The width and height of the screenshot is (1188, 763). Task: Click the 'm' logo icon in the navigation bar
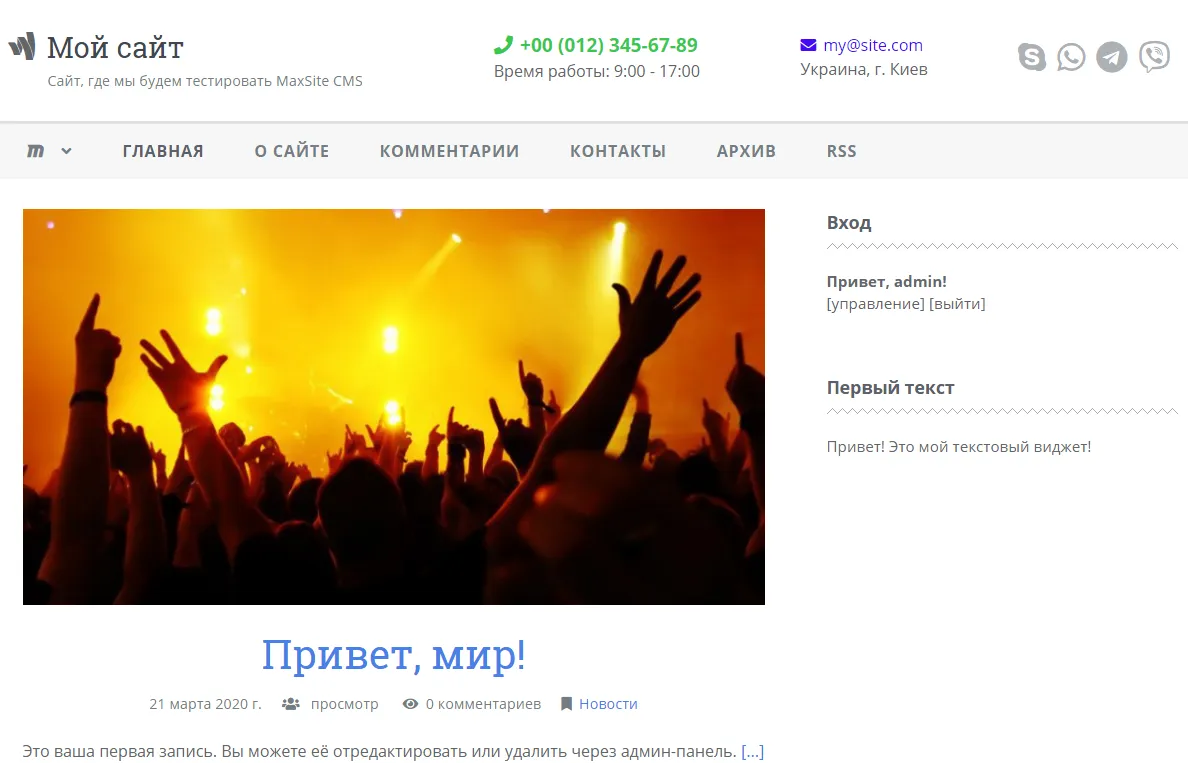36,150
